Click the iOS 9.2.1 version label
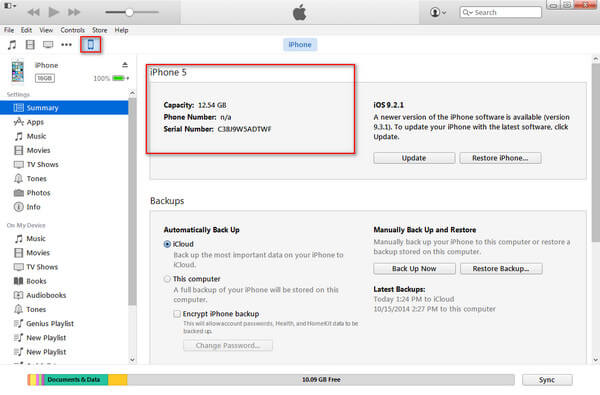The image size is (600, 395). click(388, 105)
